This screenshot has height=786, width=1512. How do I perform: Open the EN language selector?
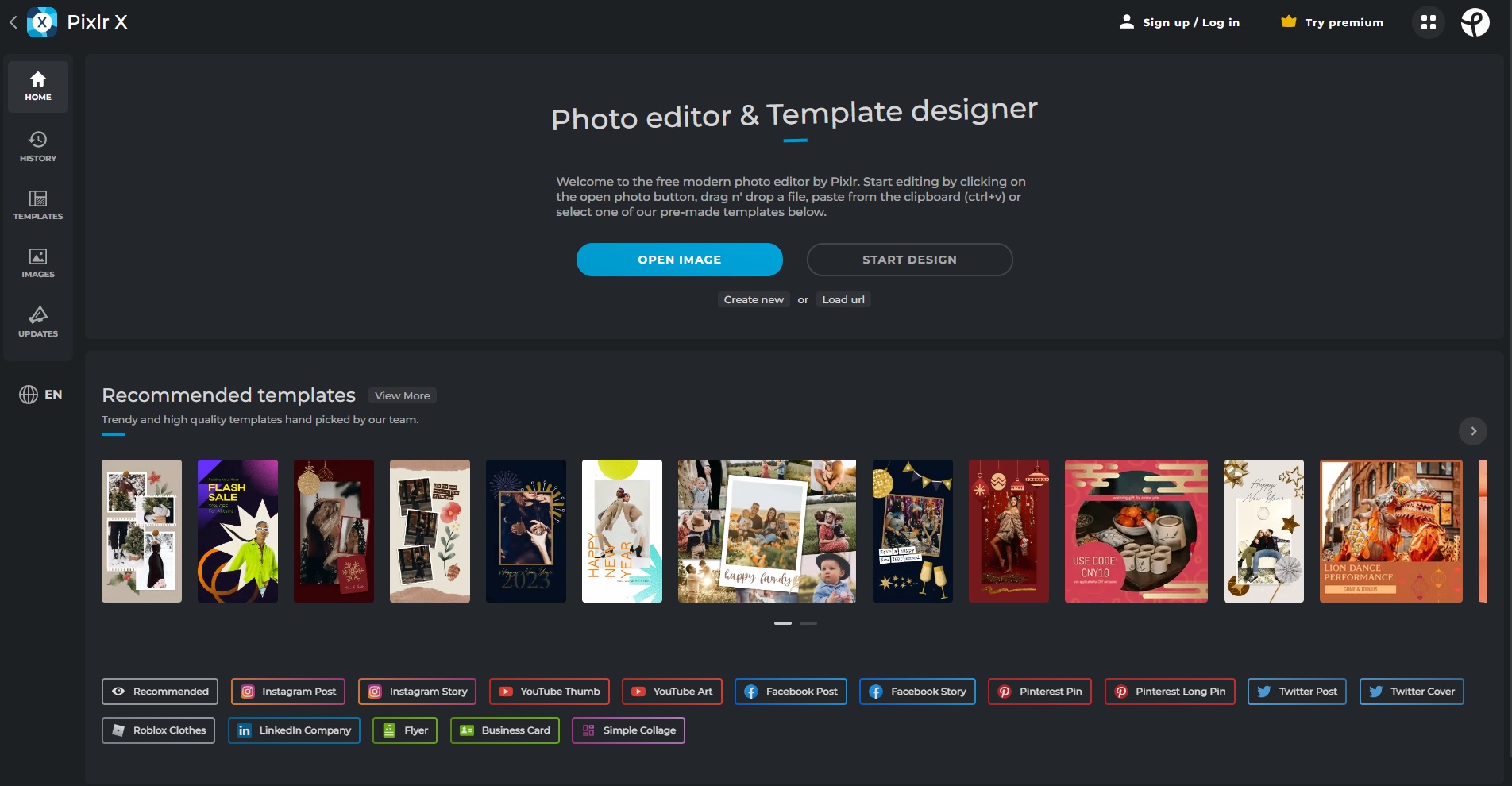(x=40, y=395)
